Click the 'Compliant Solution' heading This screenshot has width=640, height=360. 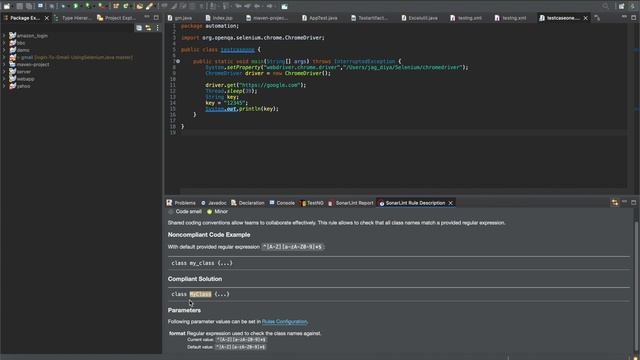[x=195, y=279]
